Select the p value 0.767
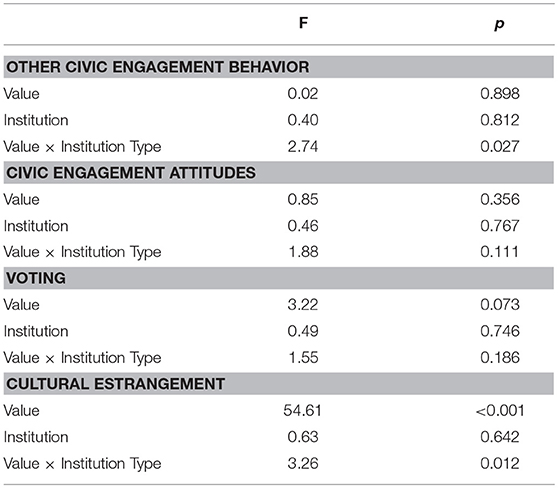The image size is (558, 488). [x=500, y=226]
